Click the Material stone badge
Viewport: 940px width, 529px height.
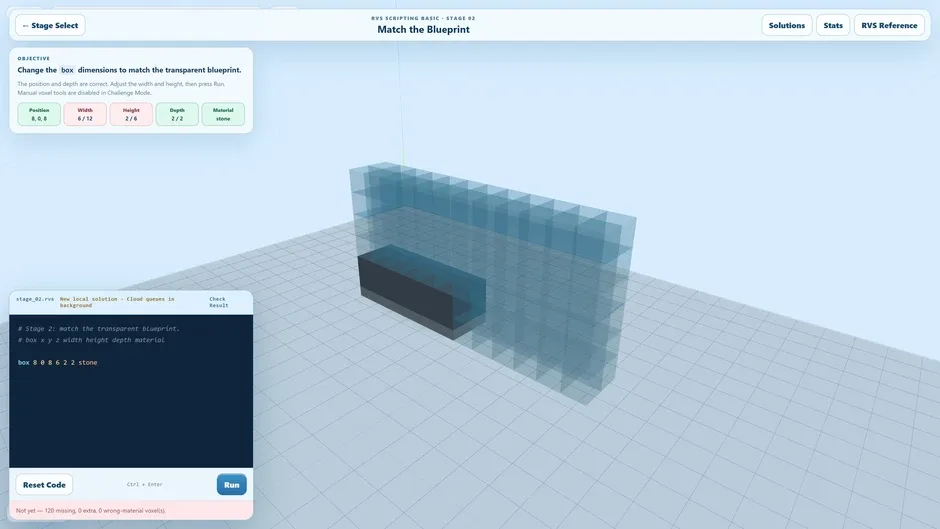pos(223,114)
